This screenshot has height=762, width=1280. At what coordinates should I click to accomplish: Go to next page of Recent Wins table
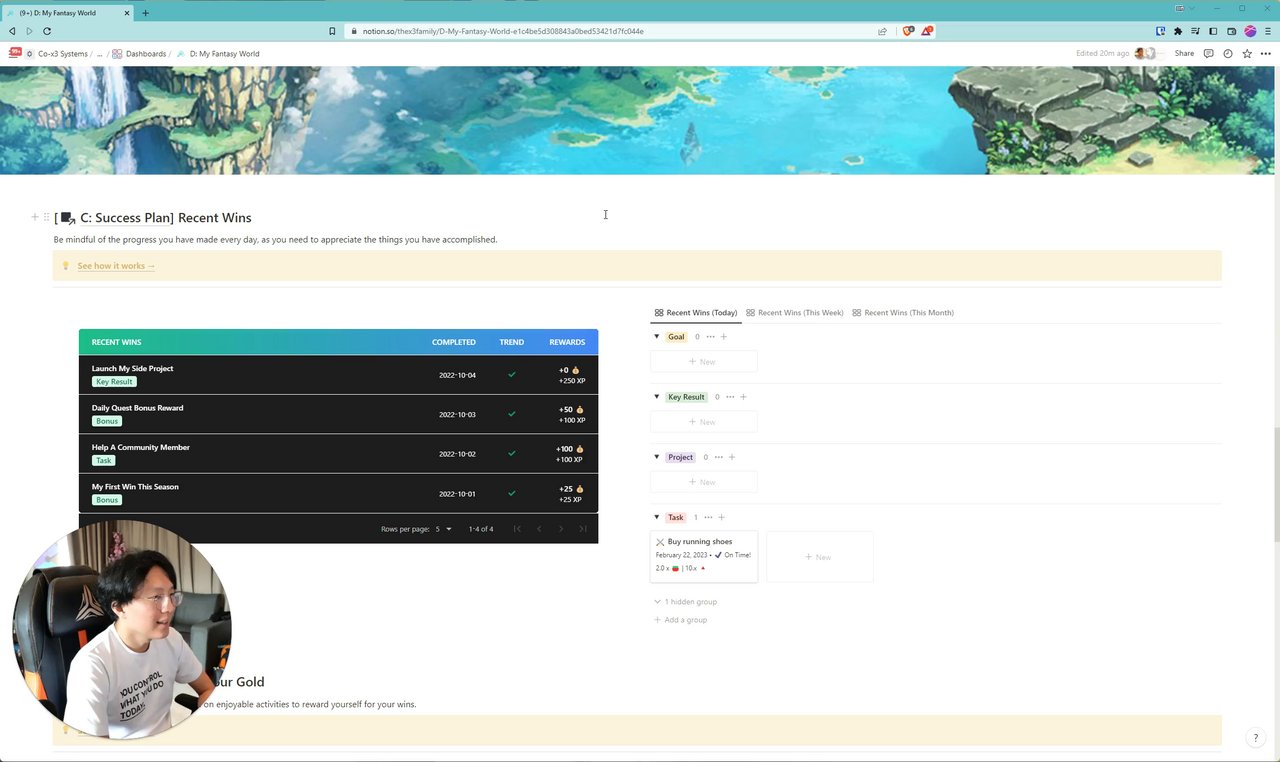point(561,529)
